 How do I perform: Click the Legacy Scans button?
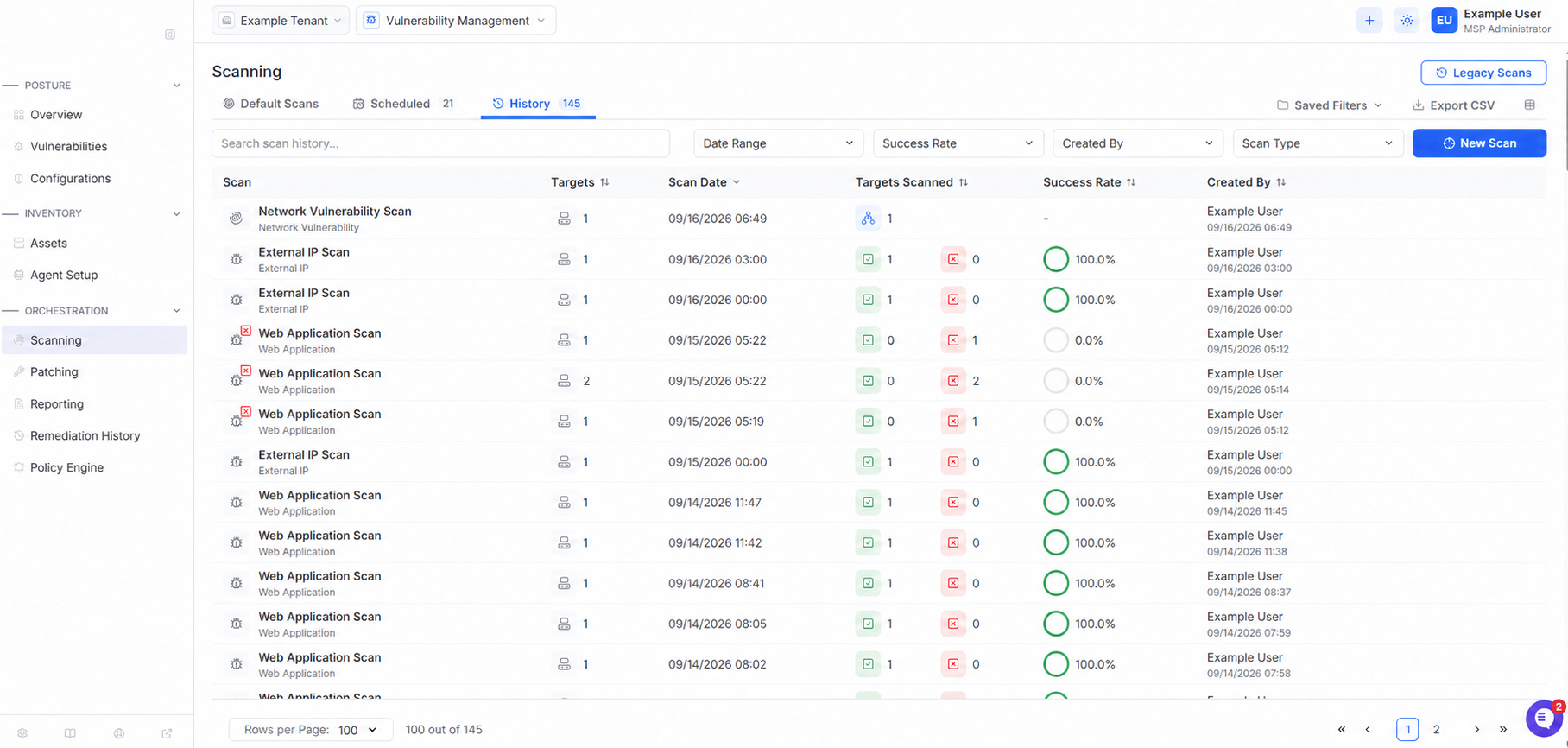[1483, 73]
